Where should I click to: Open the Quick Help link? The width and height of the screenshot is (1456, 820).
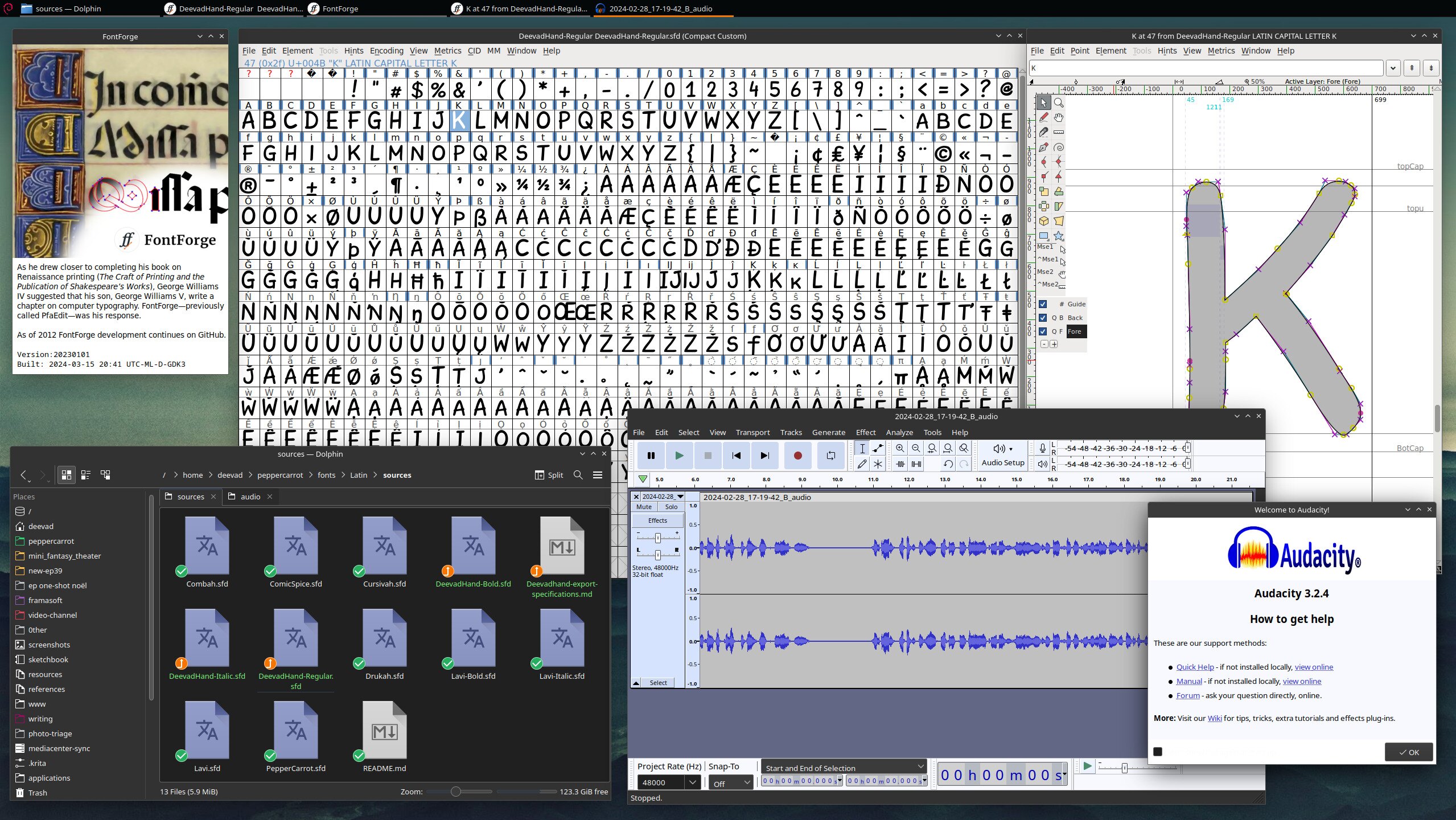click(x=1195, y=667)
